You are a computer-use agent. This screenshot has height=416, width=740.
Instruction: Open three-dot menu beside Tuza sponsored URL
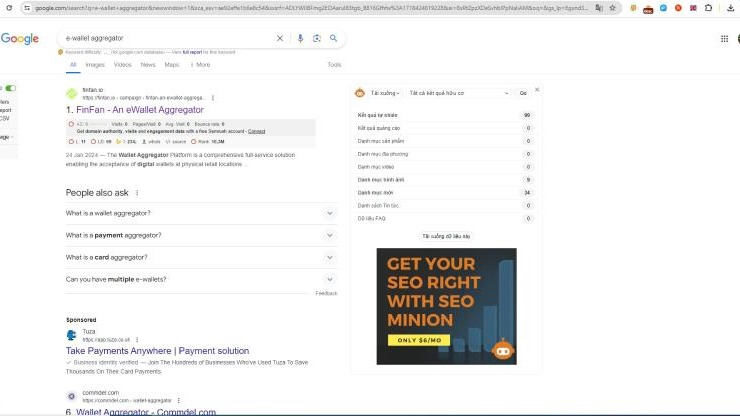[137, 340]
